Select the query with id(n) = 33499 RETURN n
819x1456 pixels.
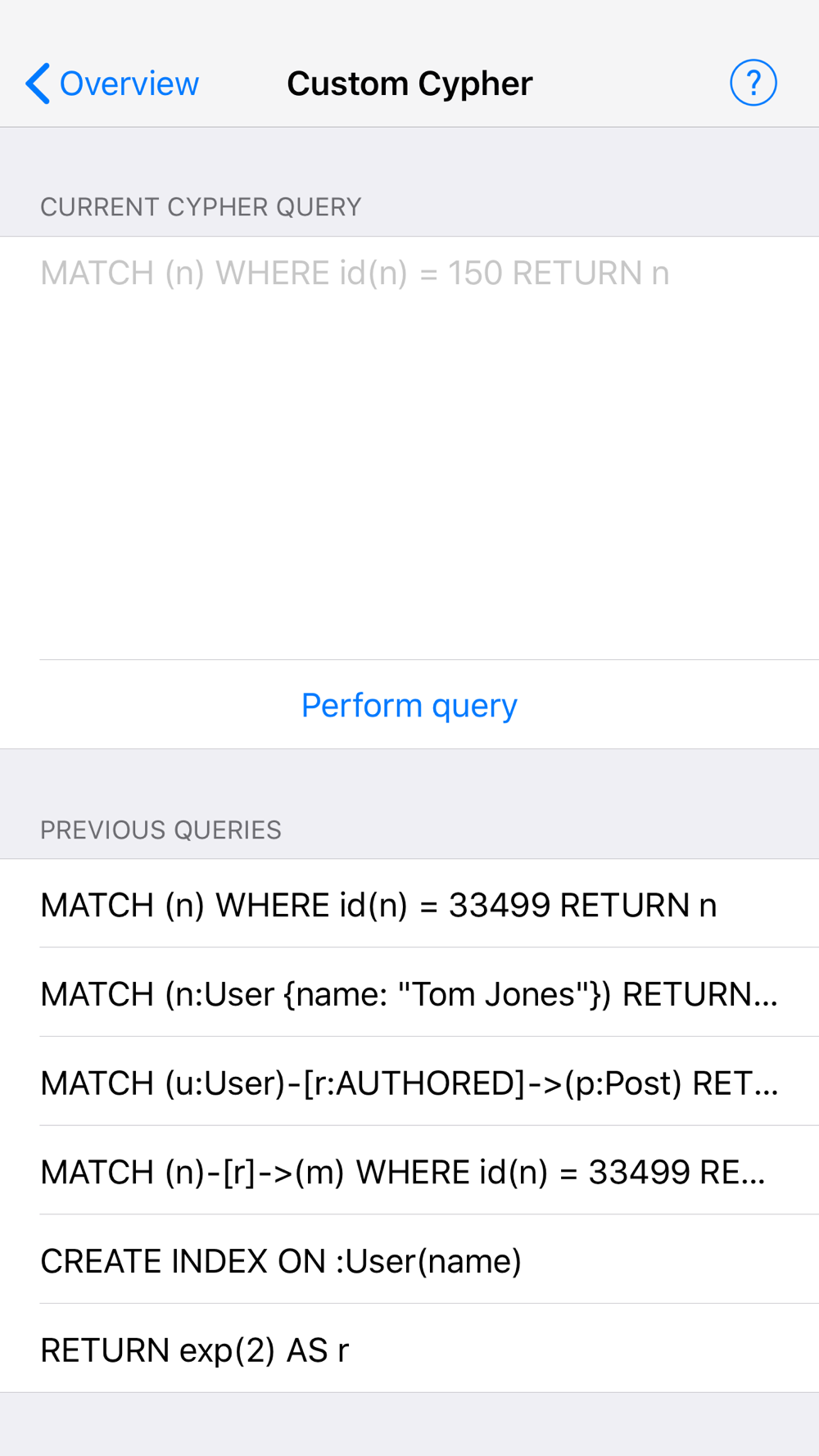pos(409,904)
